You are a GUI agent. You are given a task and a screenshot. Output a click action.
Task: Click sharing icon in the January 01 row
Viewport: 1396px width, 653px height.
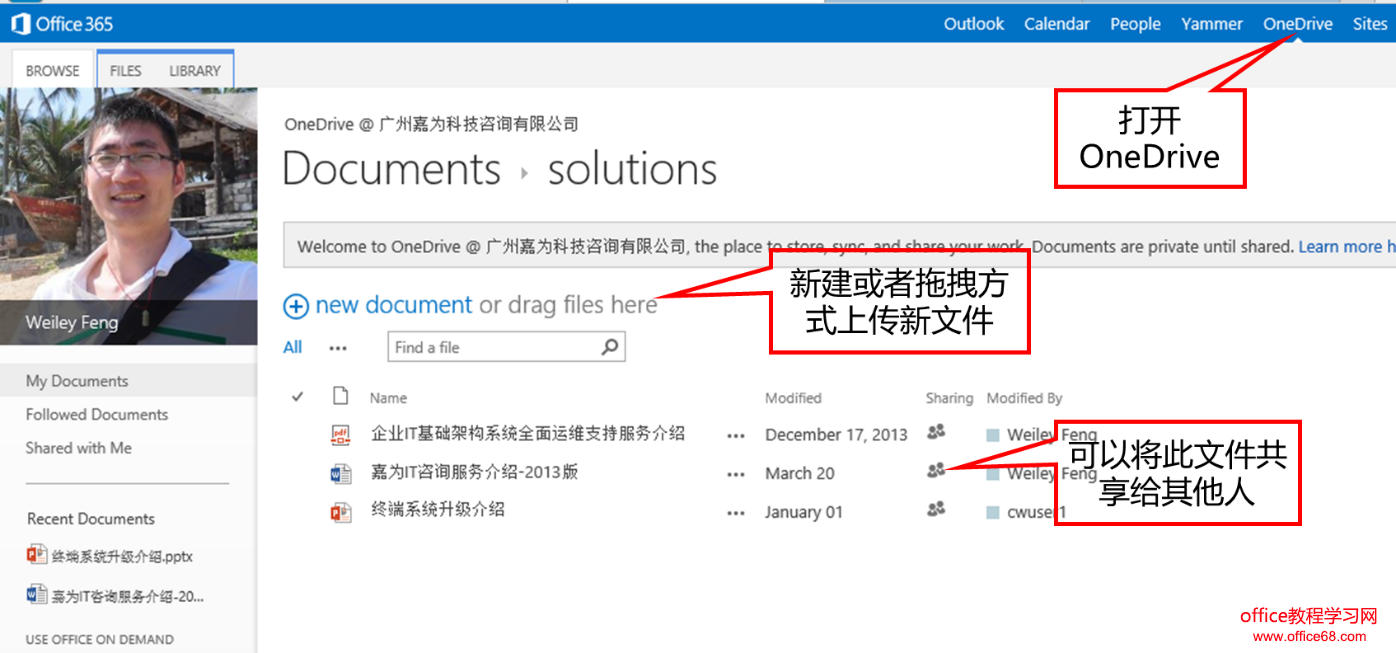click(x=936, y=509)
